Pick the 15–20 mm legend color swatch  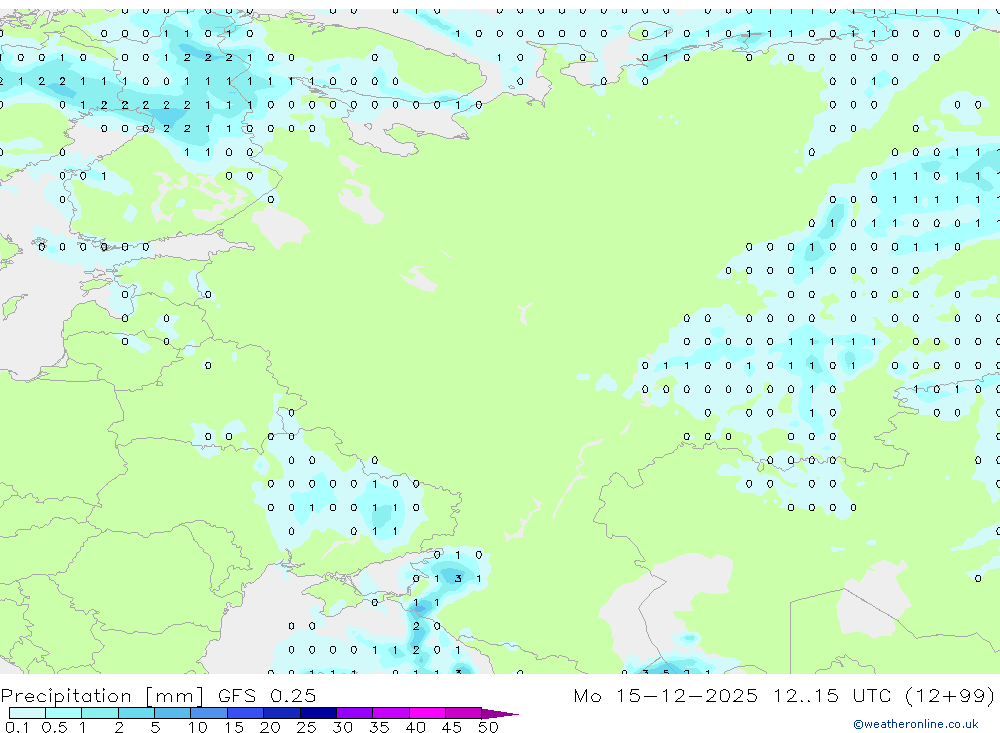coord(246,713)
